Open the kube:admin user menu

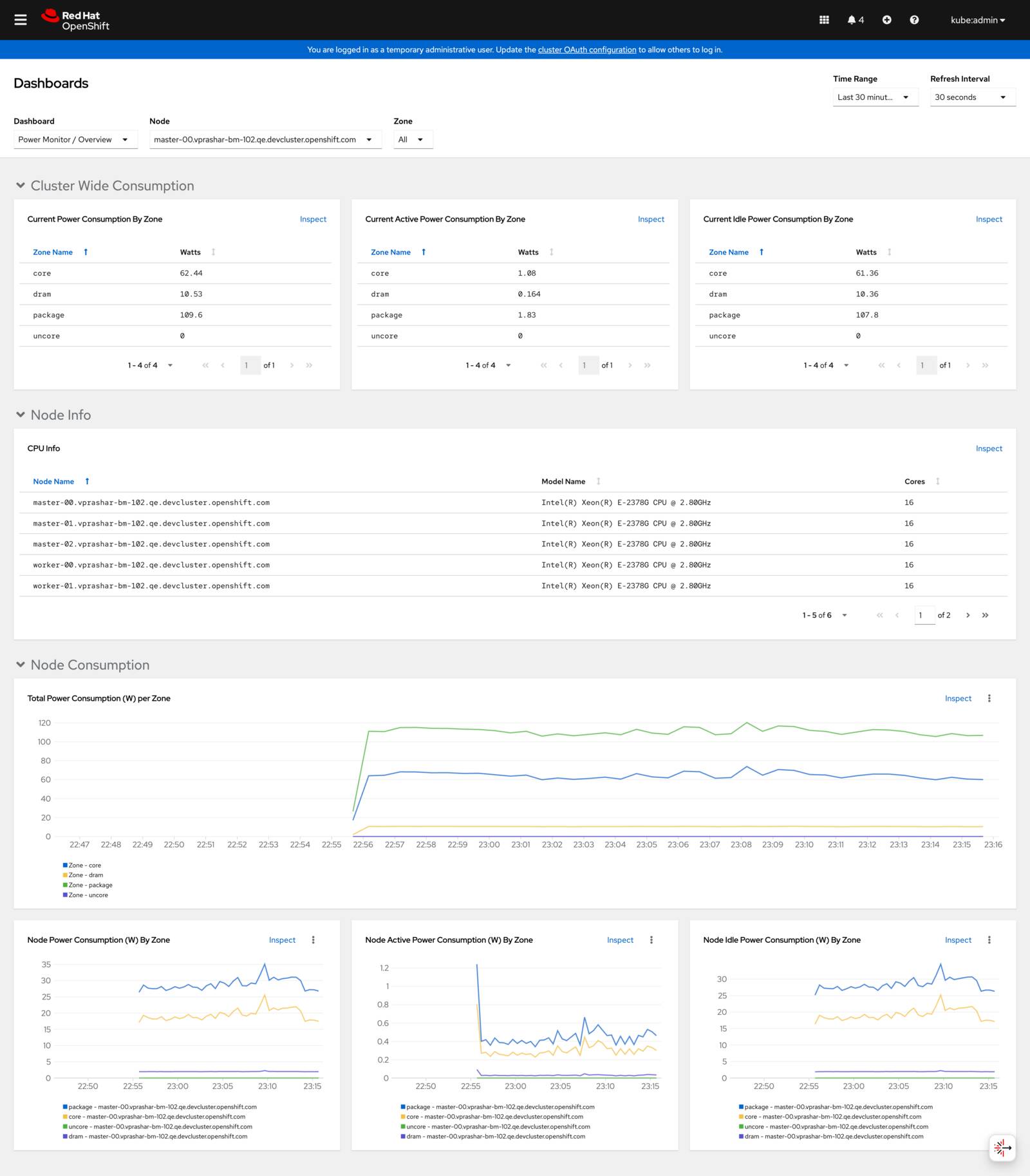pos(977,19)
